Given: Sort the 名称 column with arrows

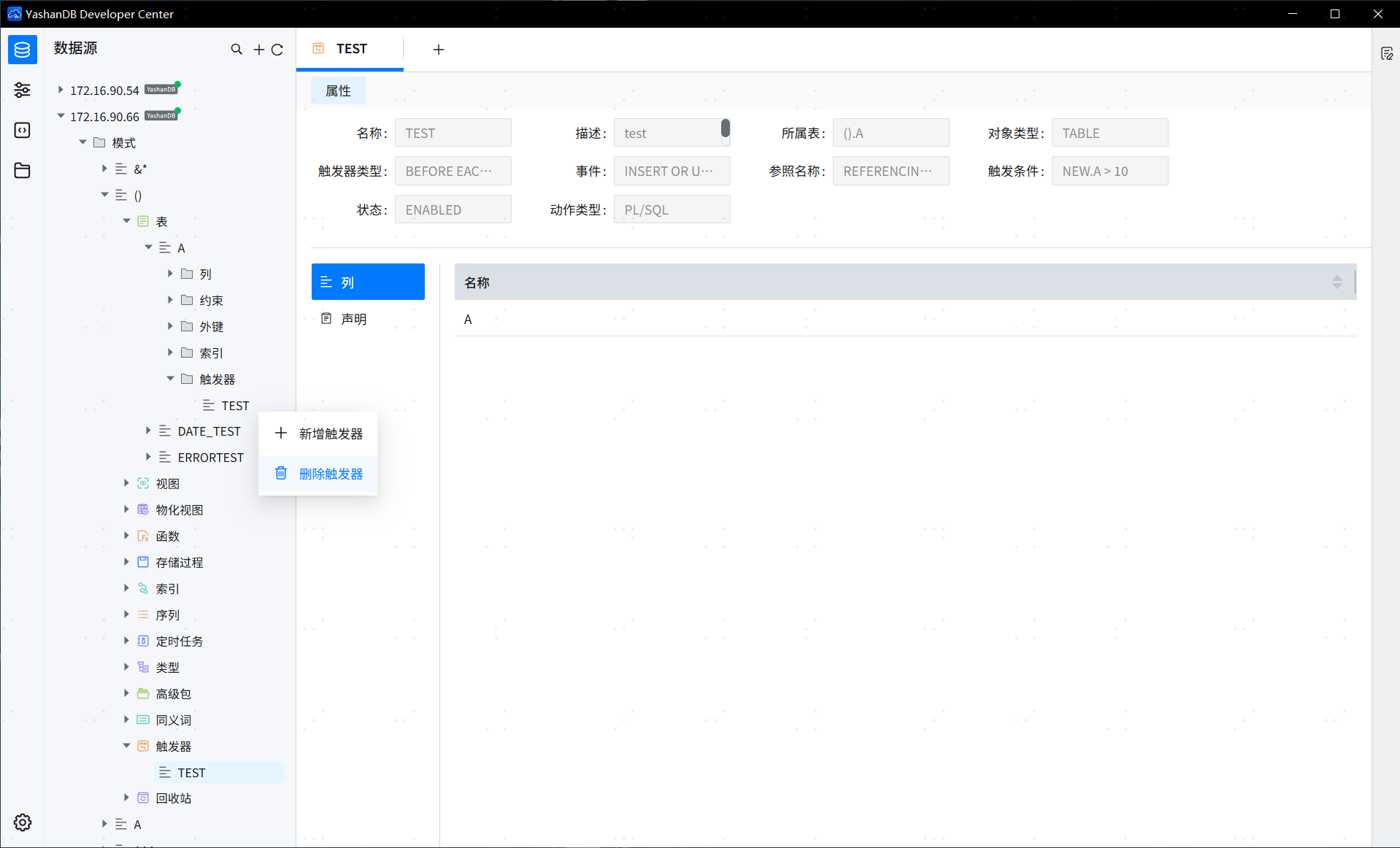Looking at the screenshot, I should point(1337,282).
